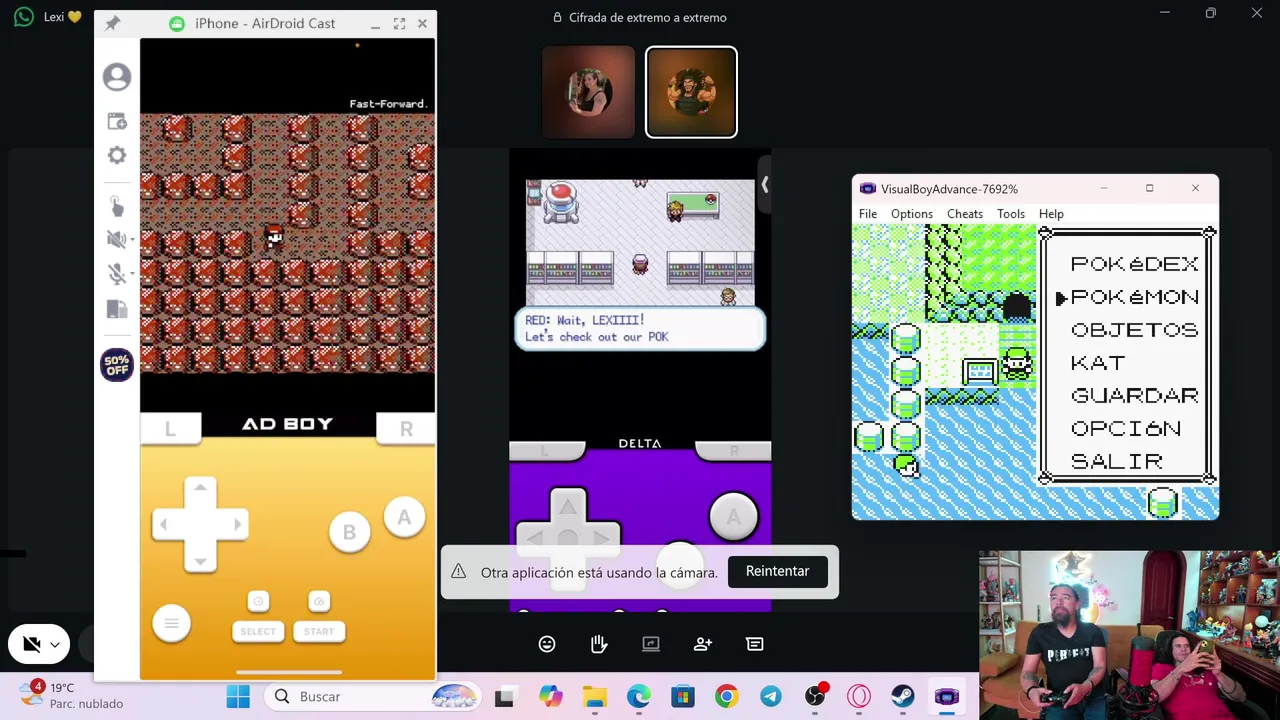Select OBJETOS in game menu

pos(1134,330)
